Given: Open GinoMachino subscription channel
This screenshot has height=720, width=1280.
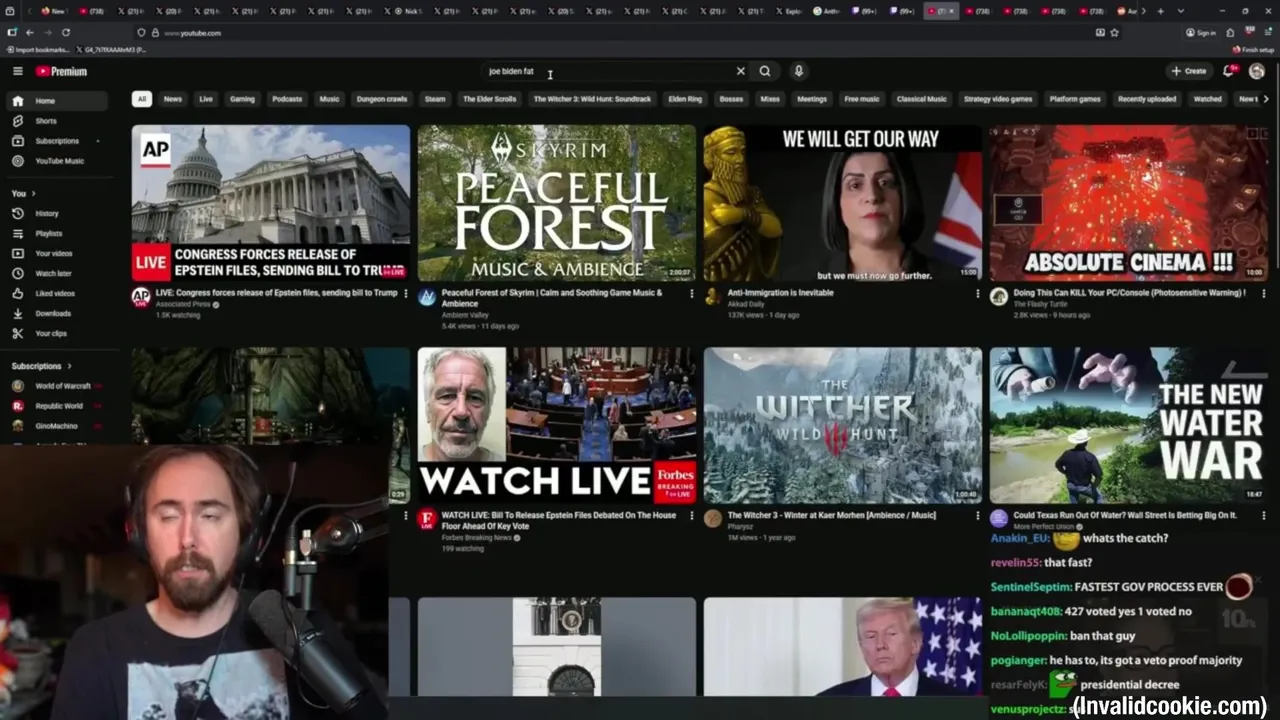Looking at the screenshot, I should tap(56, 426).
